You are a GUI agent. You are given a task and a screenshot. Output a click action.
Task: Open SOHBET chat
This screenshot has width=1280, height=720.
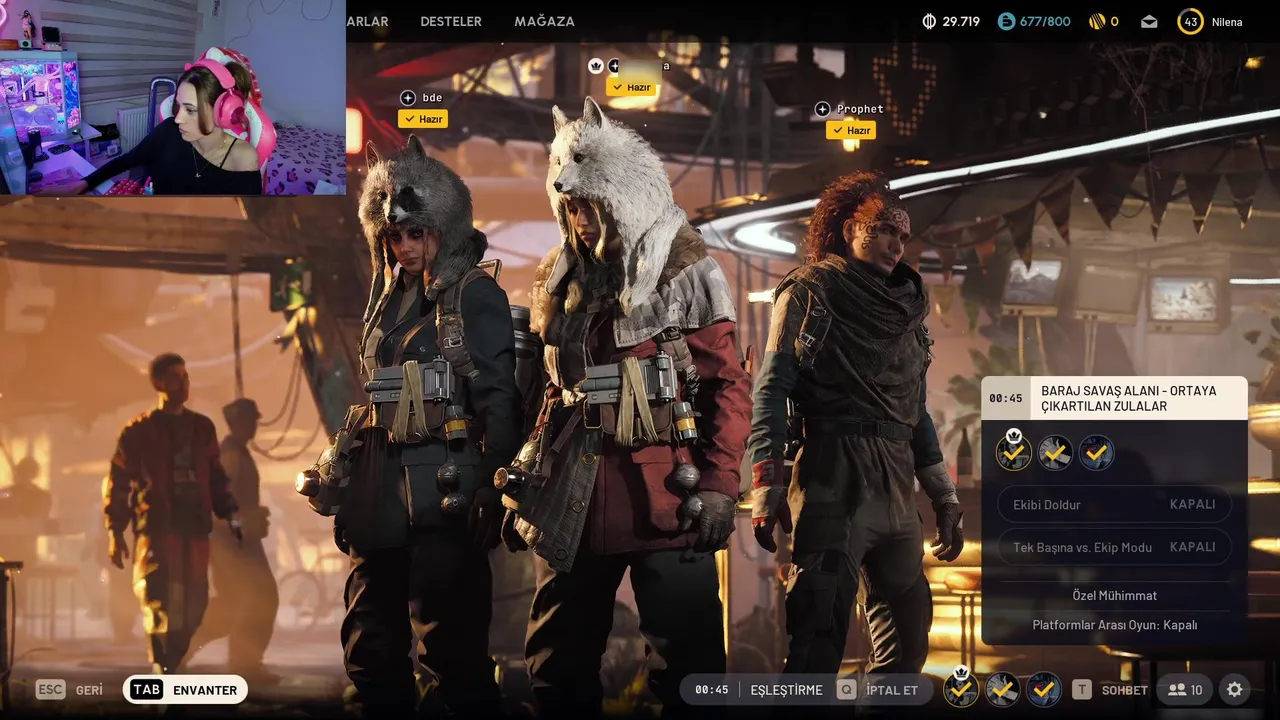pyautogui.click(x=1124, y=690)
